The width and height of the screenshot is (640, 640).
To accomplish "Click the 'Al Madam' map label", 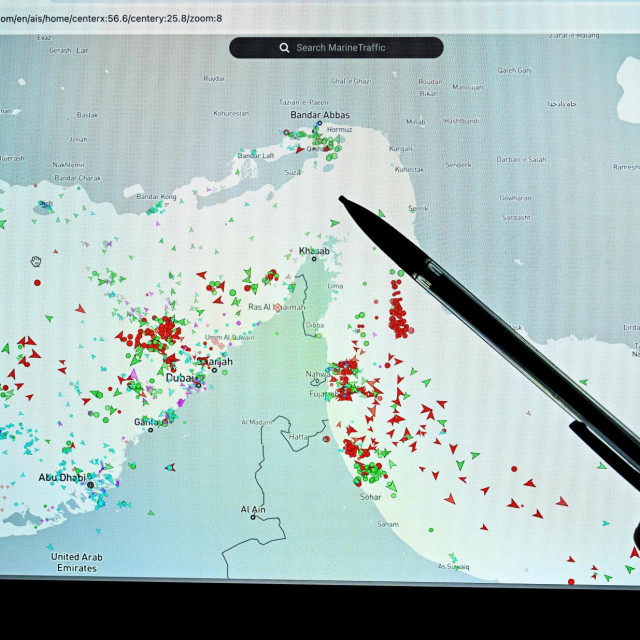I will pyautogui.click(x=257, y=422).
